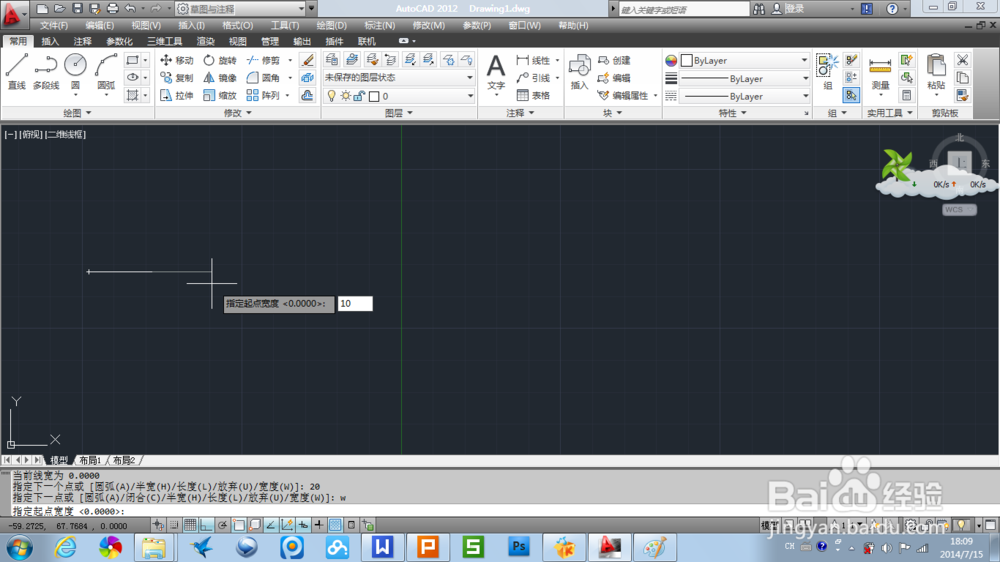Open the 修改(M) menu

(x=429, y=26)
